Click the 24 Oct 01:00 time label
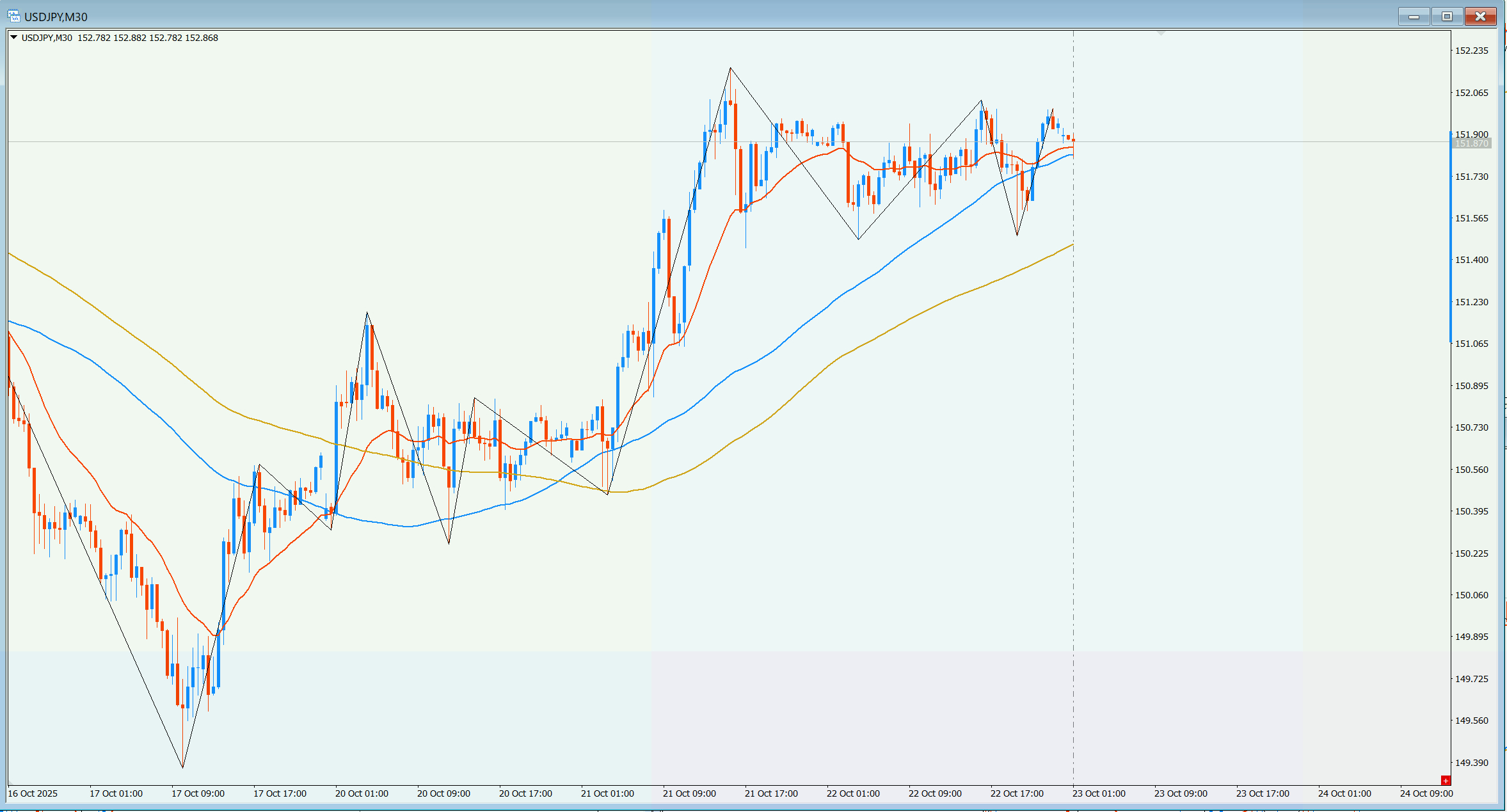Viewport: 1507px width, 812px height. [x=1344, y=793]
